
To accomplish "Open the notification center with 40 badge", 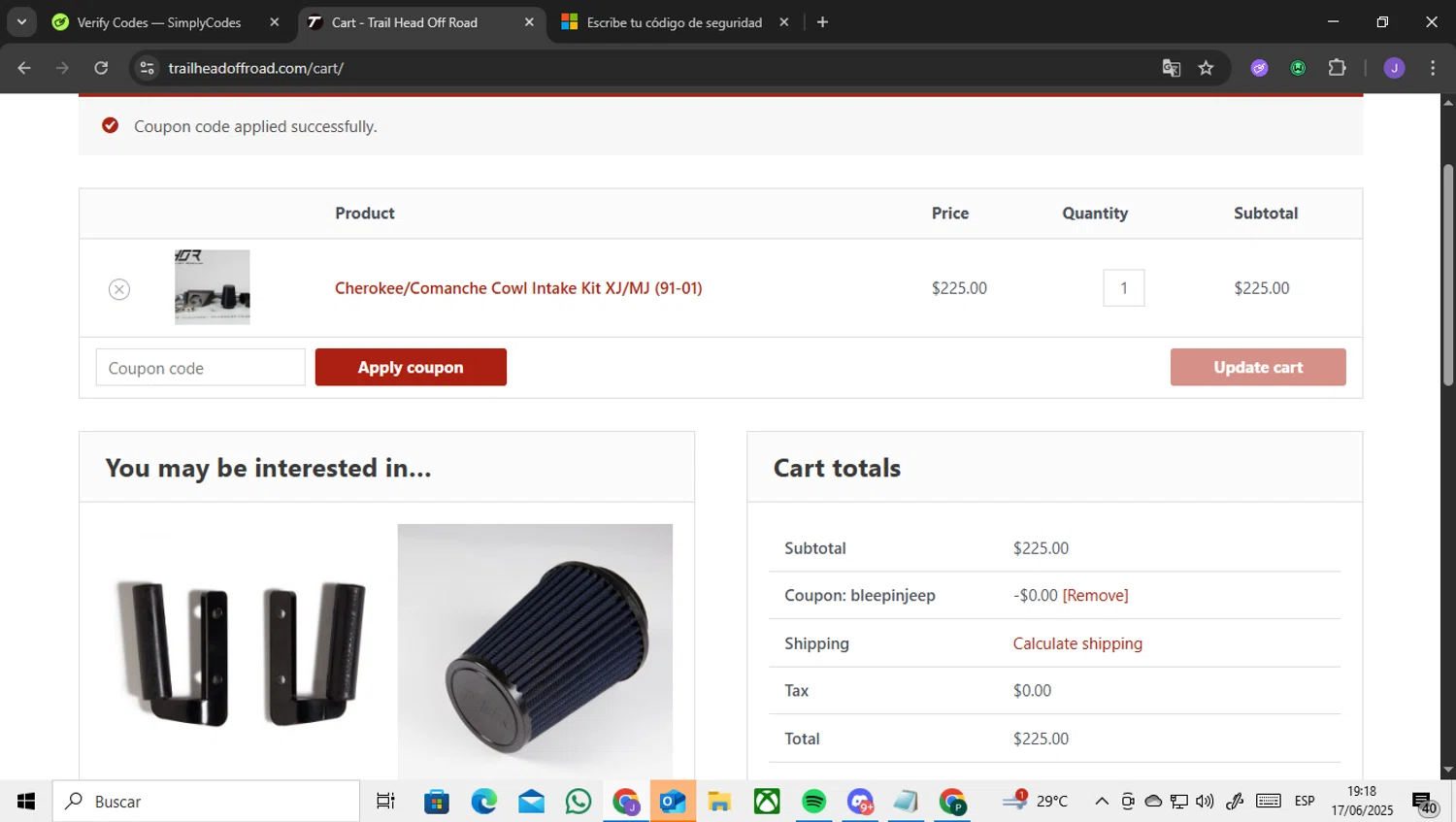I will [1424, 803].
